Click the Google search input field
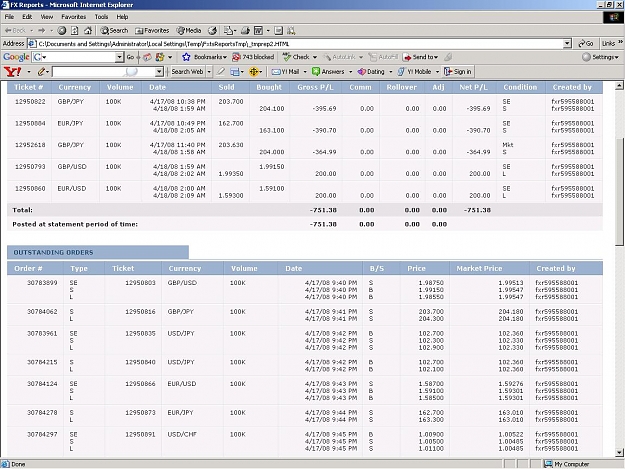This screenshot has height=469, width=625. [x=78, y=57]
